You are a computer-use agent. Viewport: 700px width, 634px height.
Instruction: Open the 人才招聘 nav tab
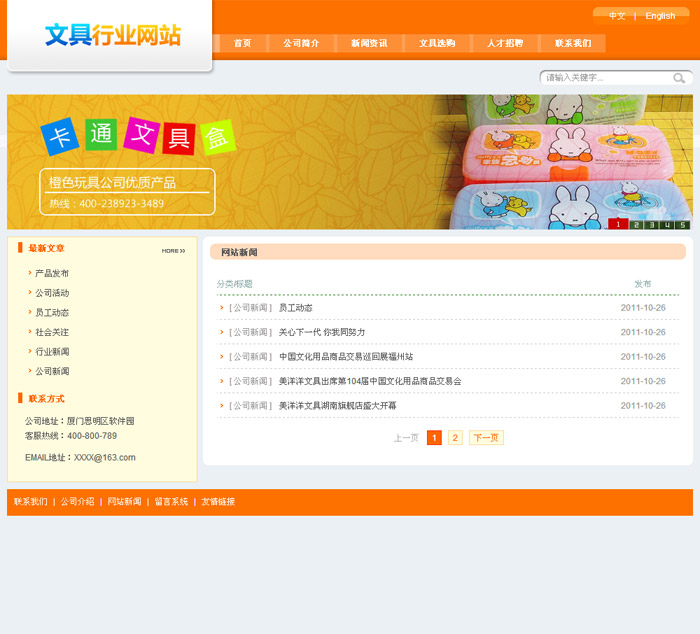(x=505, y=43)
